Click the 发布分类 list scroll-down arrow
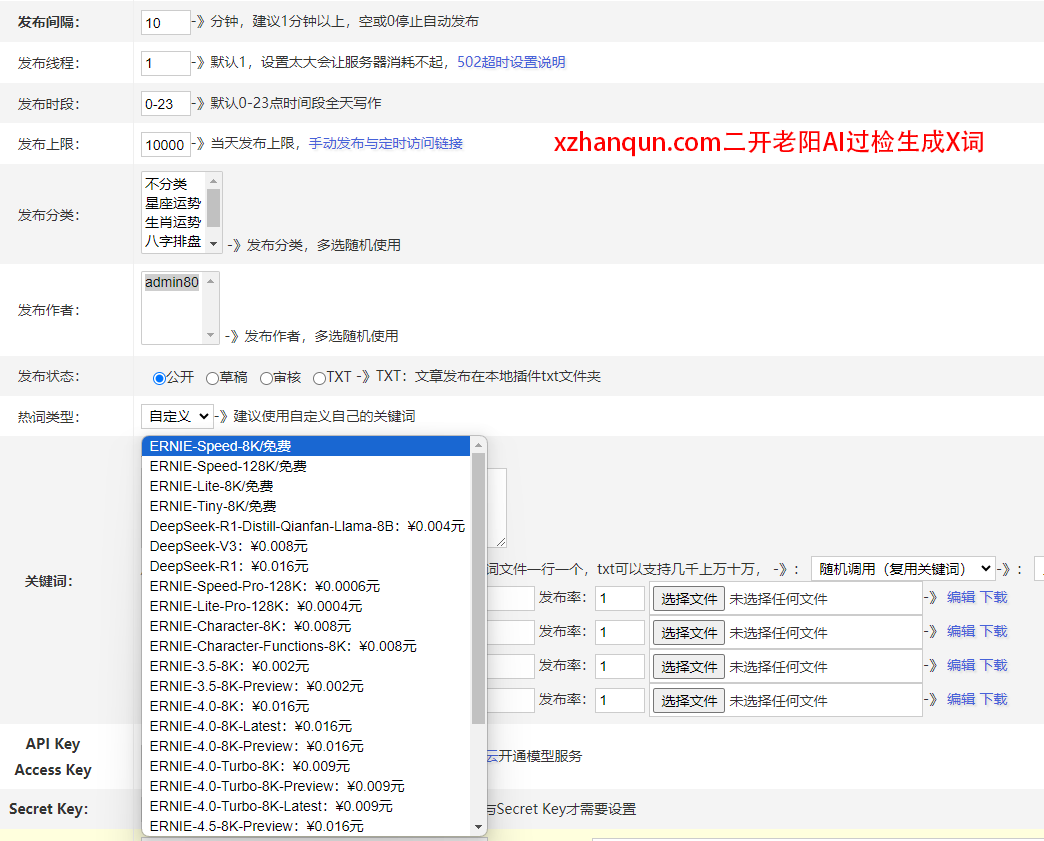The image size is (1044, 841). [x=213, y=244]
